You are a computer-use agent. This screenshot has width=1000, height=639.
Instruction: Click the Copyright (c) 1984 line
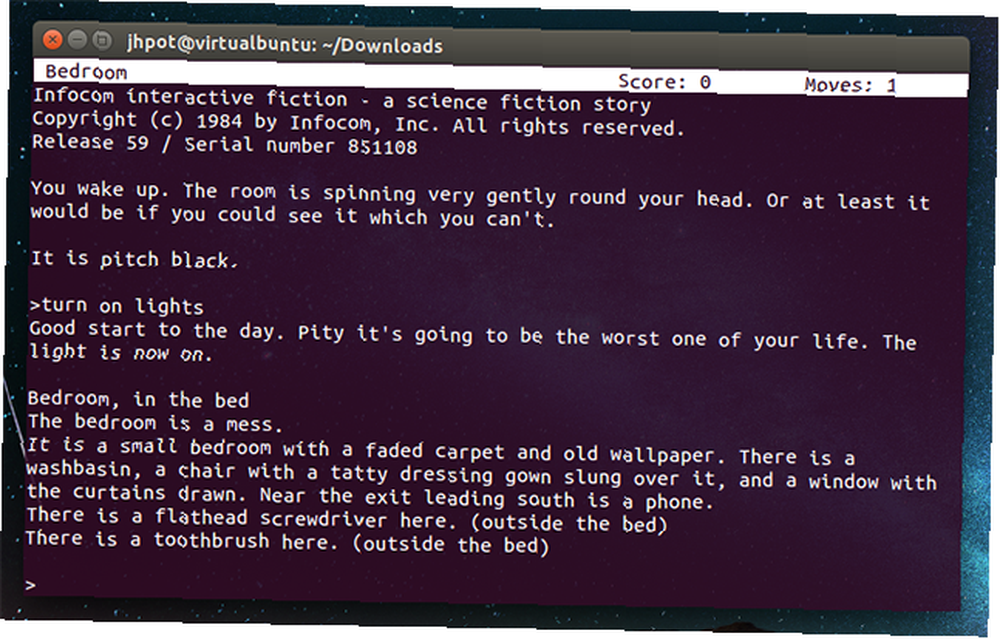click(358, 123)
